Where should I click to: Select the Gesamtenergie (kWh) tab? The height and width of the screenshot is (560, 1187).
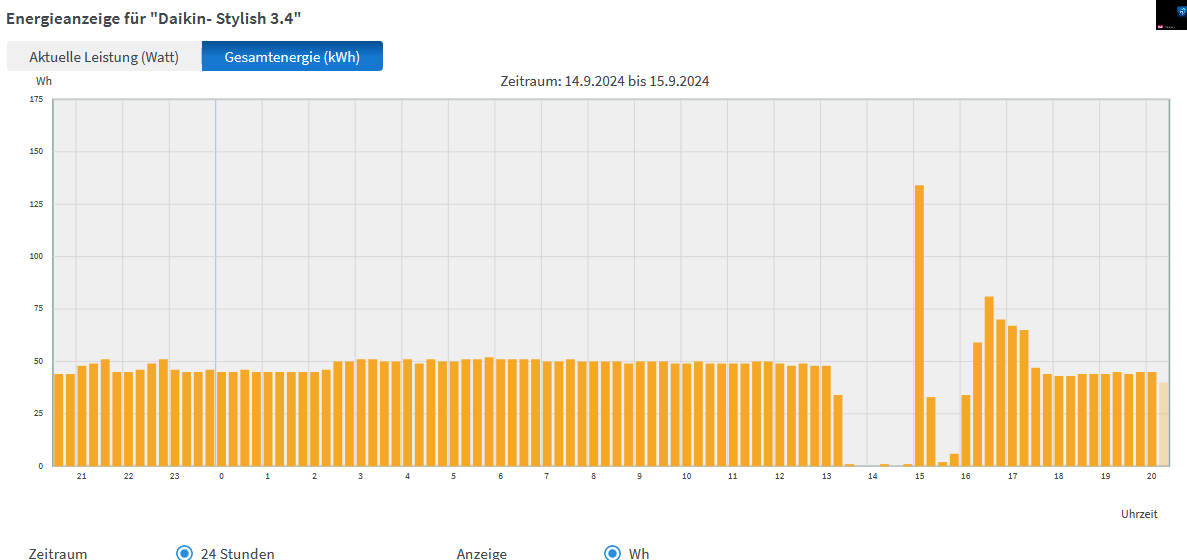(x=292, y=57)
